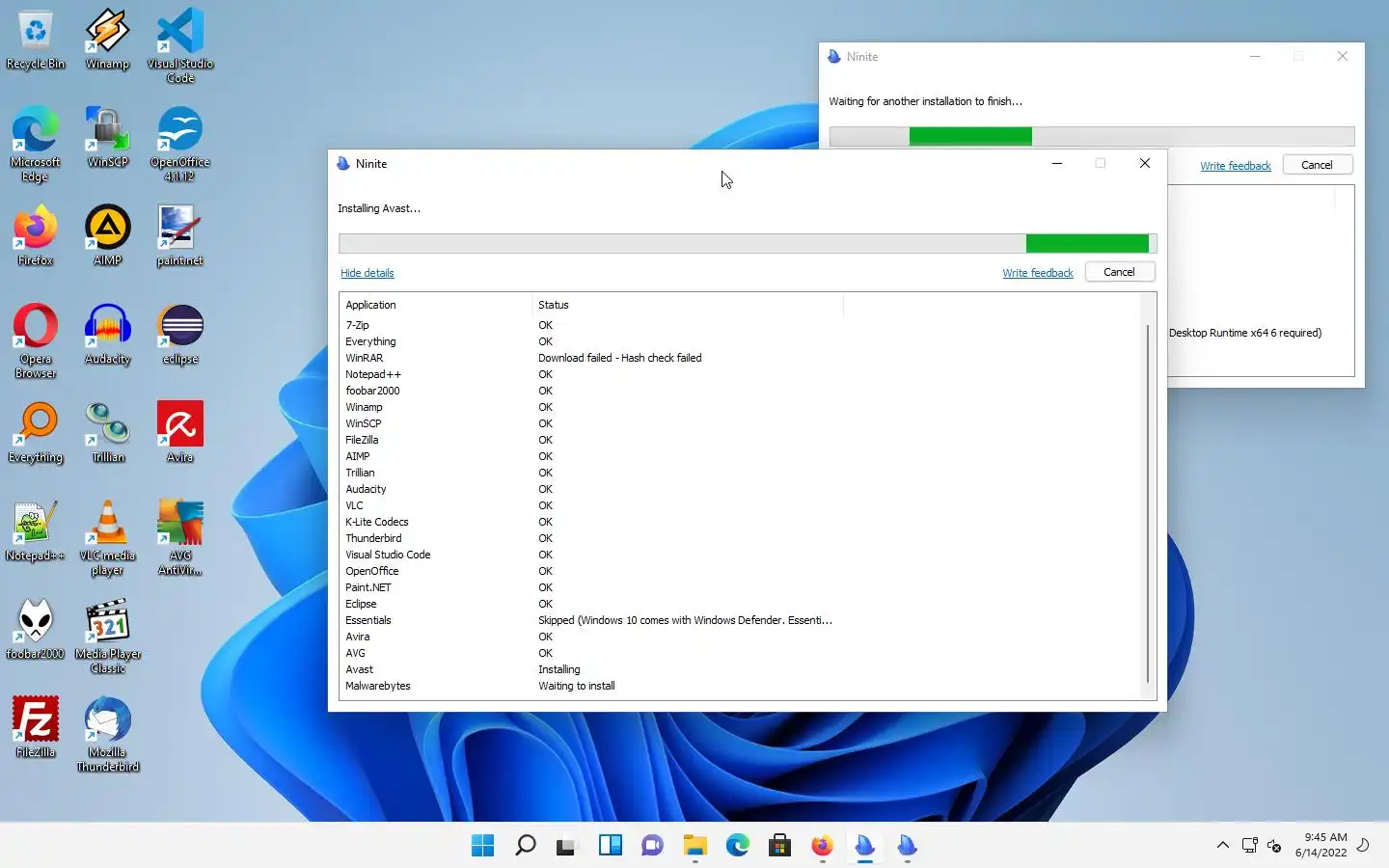Image resolution: width=1389 pixels, height=868 pixels.
Task: Select the AIMP desktop shortcut
Action: [107, 236]
